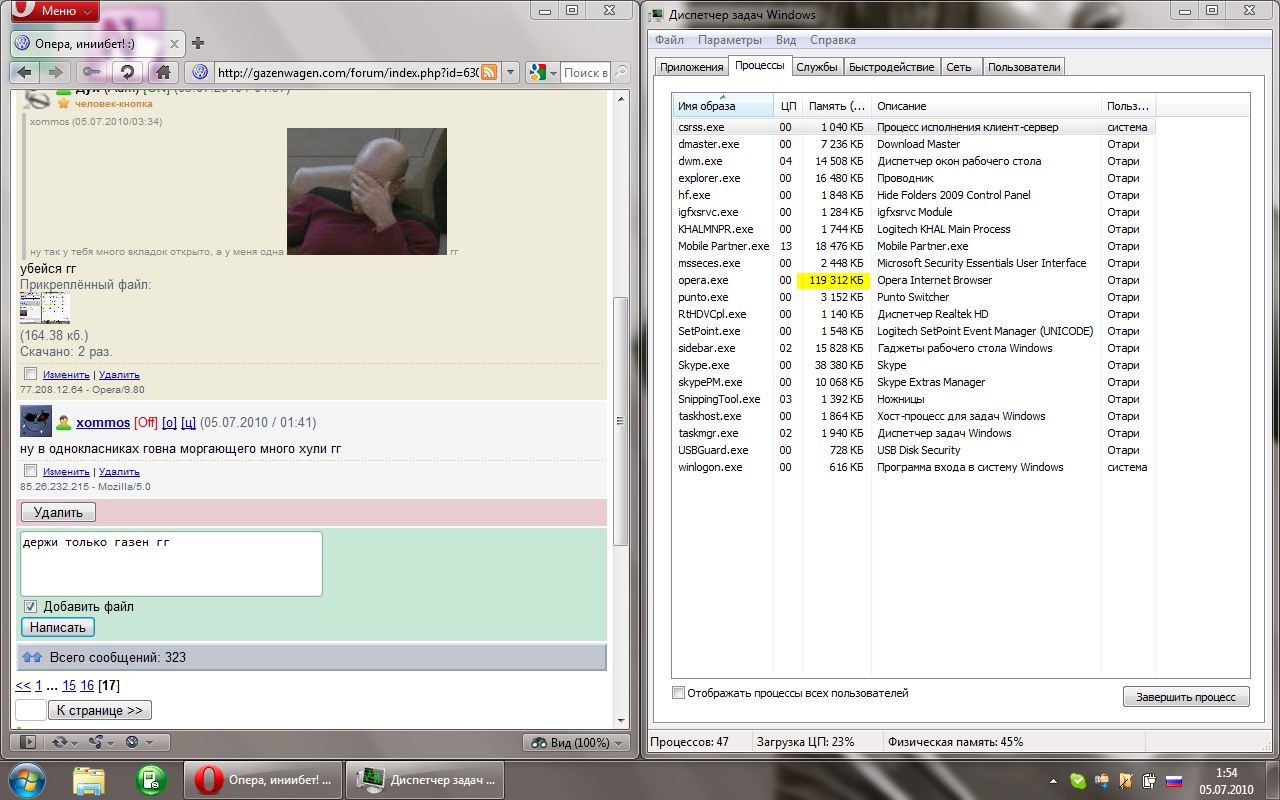
Task: Open the xommos username link
Action: point(103,422)
